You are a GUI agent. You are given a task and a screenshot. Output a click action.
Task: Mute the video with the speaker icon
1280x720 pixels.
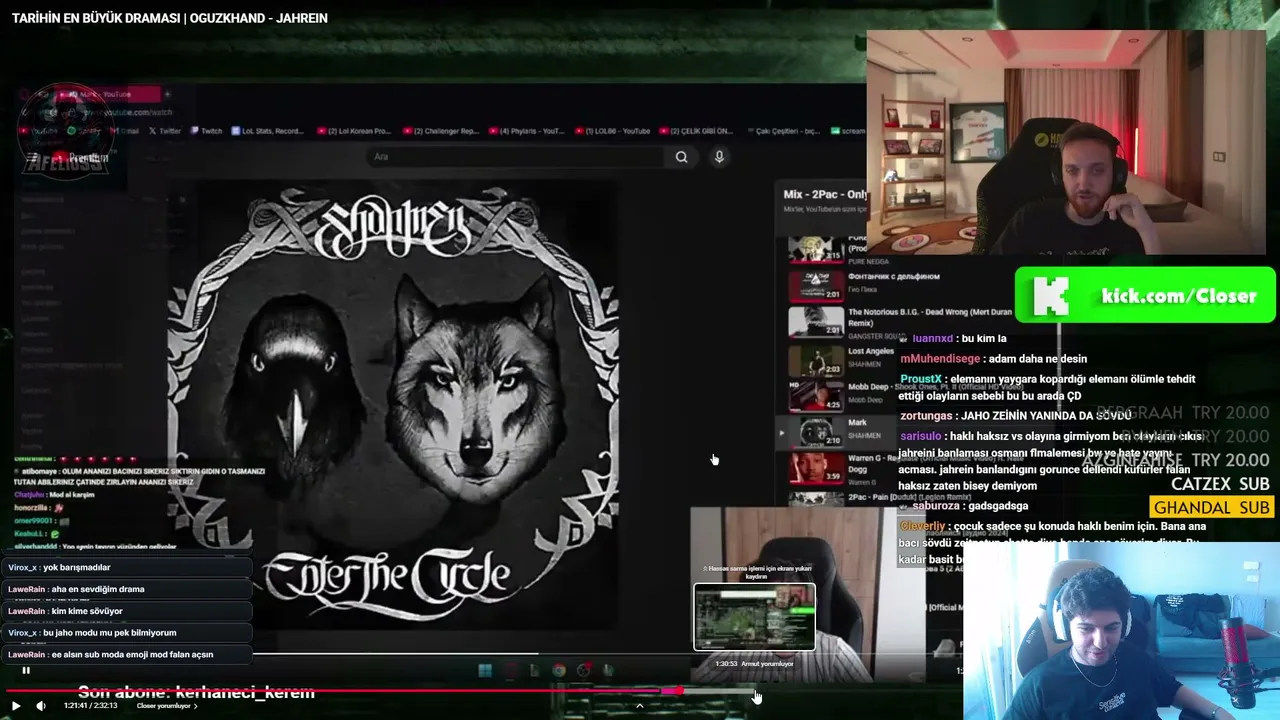coord(41,706)
